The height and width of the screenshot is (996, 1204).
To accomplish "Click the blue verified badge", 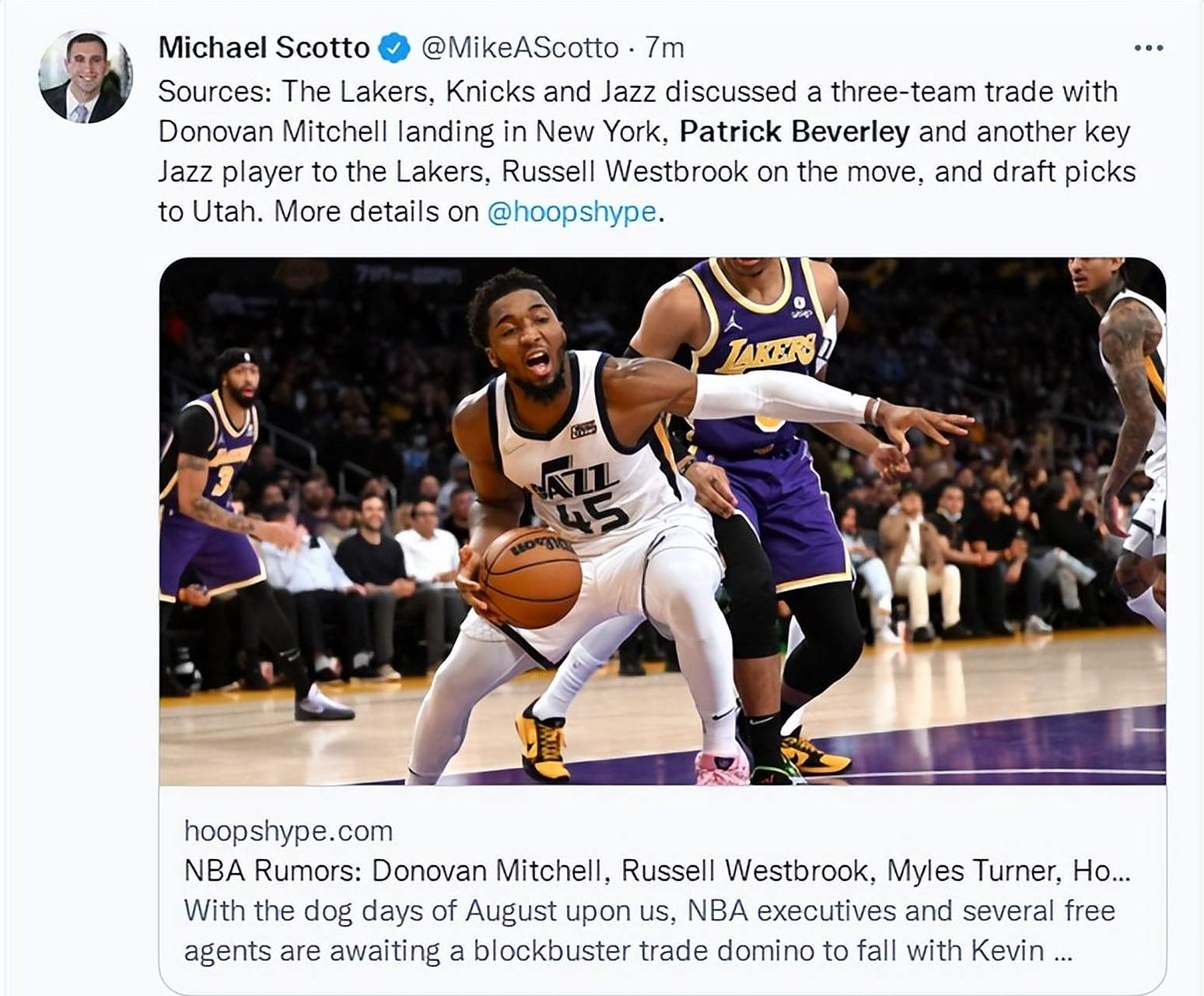I will pyautogui.click(x=394, y=48).
